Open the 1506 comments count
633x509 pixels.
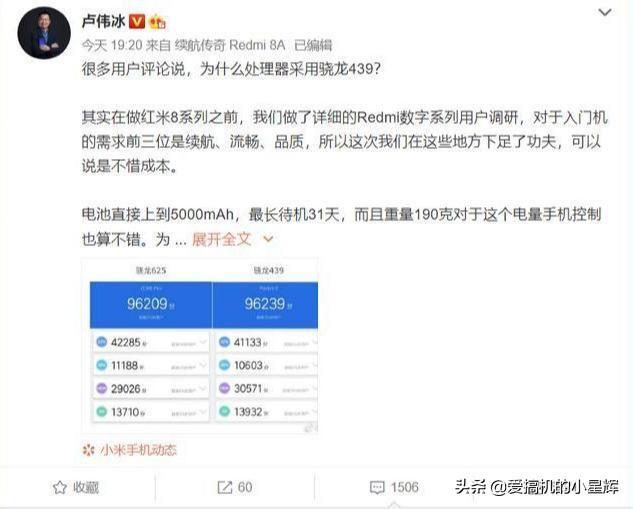(405, 488)
